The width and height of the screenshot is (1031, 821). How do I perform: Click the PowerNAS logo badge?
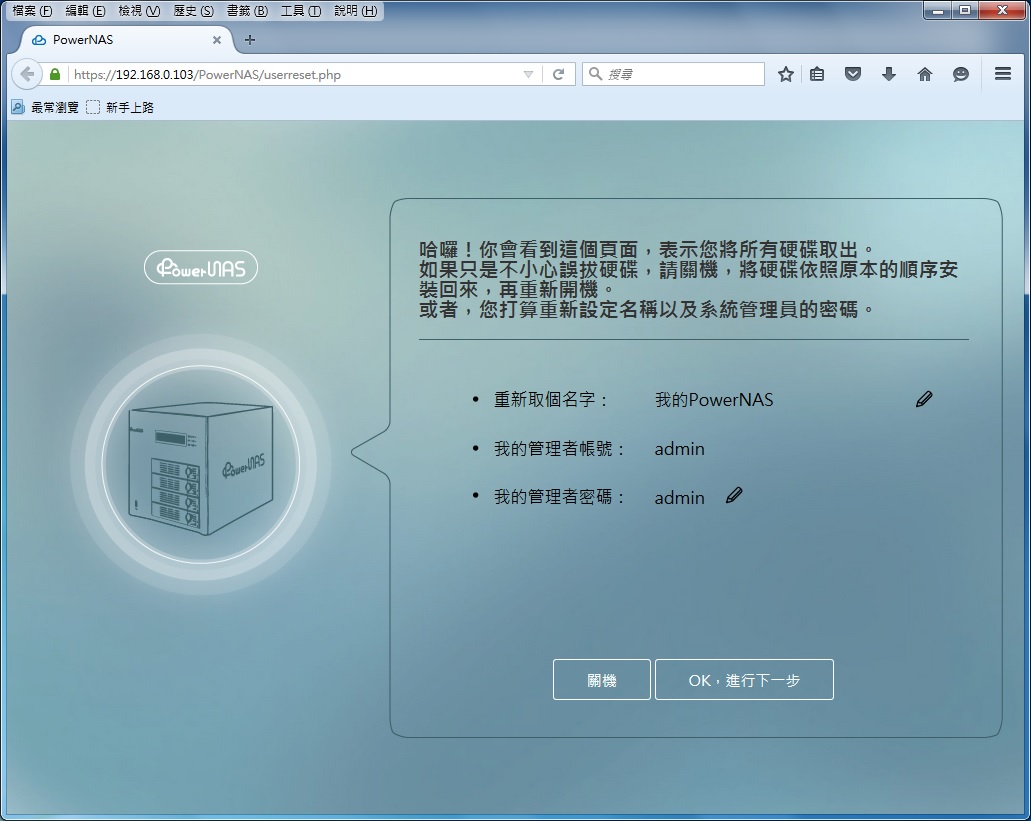pos(201,268)
